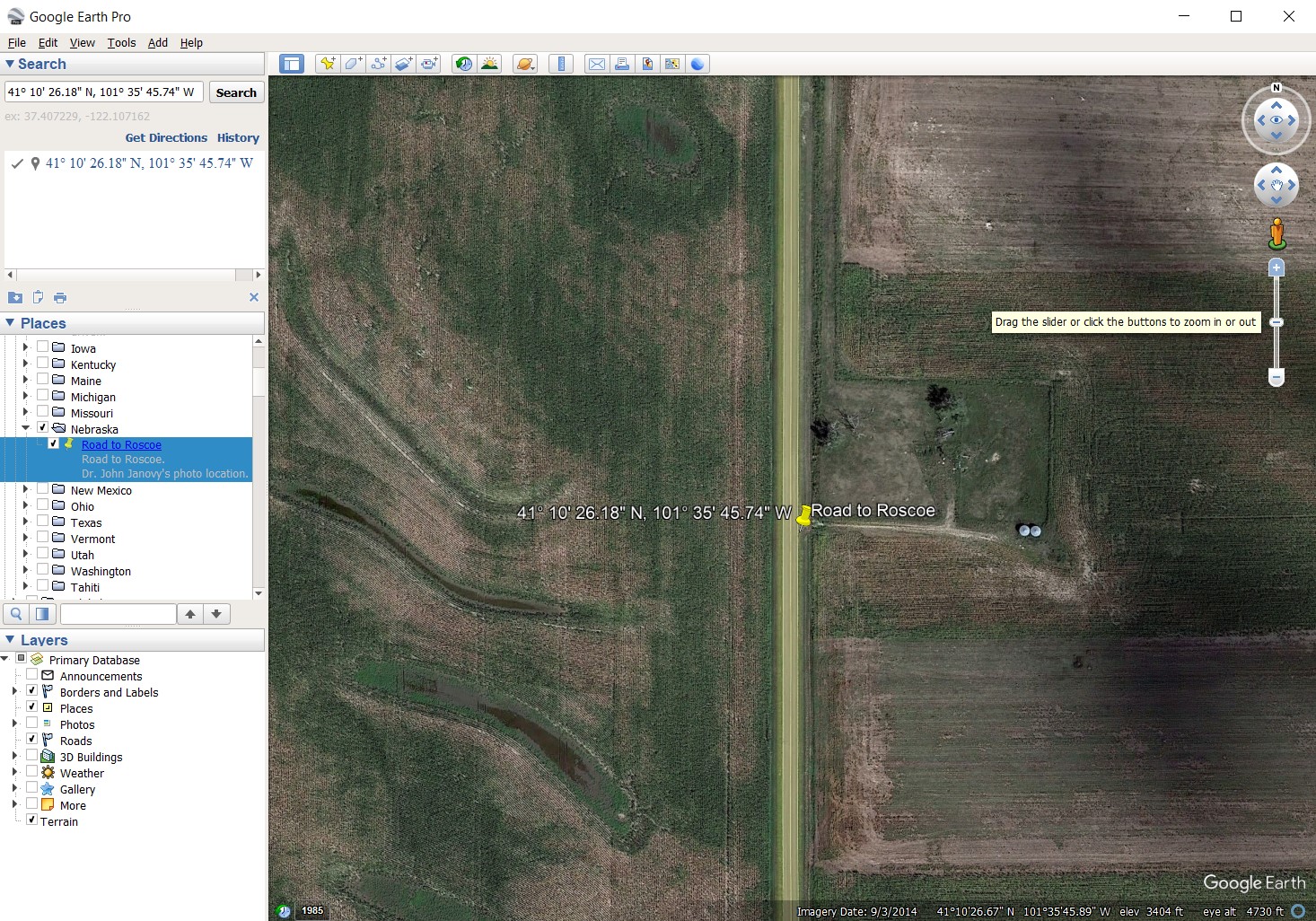Collapse the Search panel

(x=10, y=64)
